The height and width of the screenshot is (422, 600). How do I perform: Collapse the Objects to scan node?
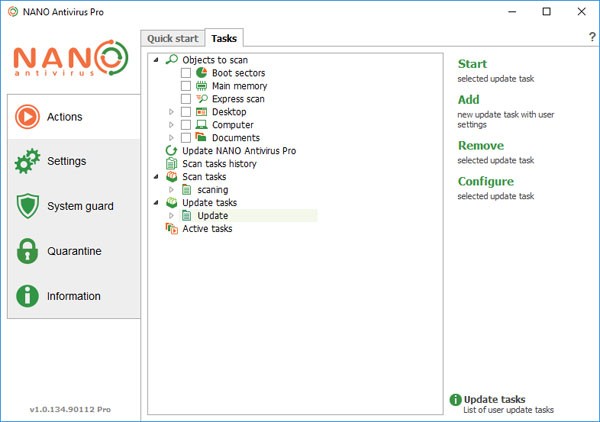coord(157,60)
